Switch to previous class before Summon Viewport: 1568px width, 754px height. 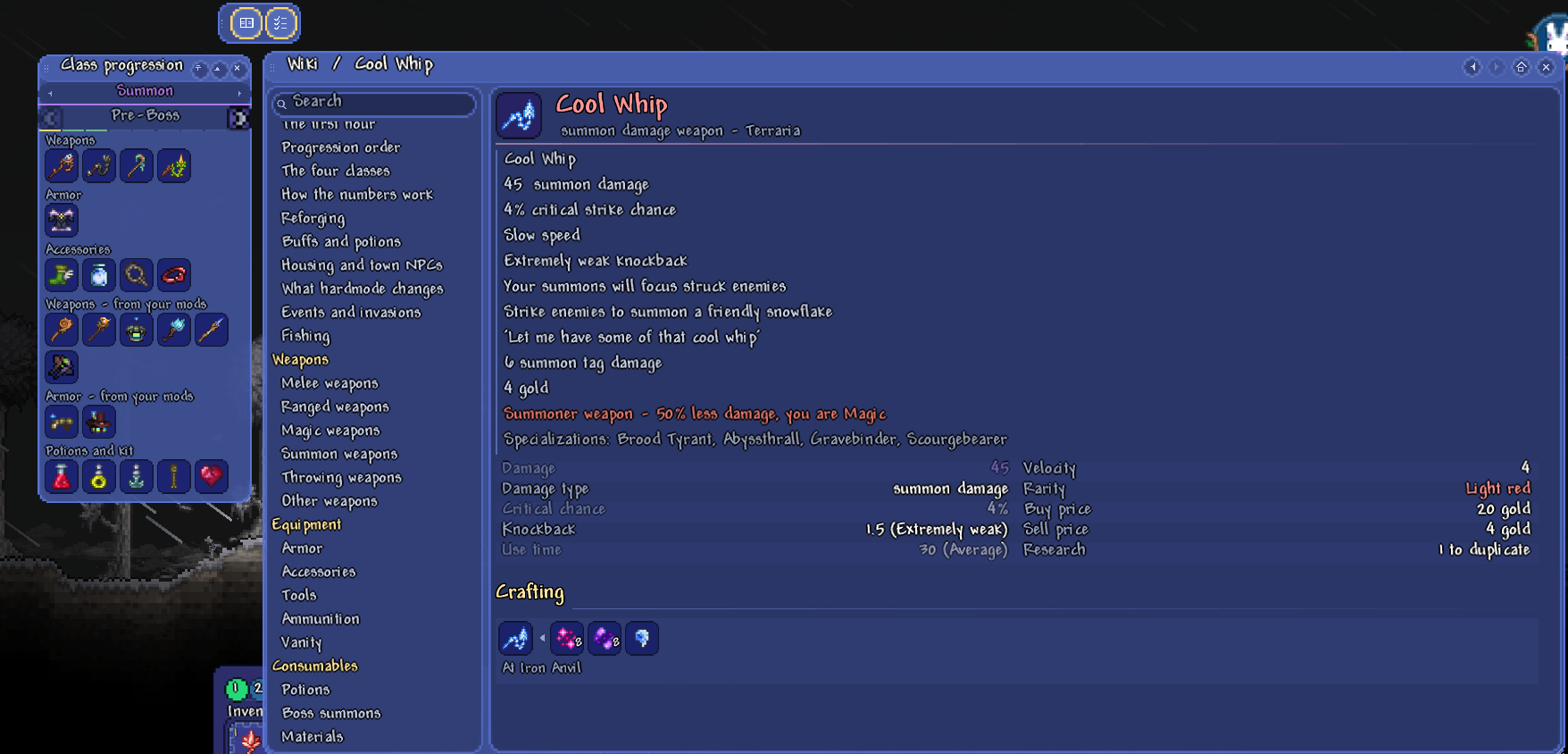[50, 92]
